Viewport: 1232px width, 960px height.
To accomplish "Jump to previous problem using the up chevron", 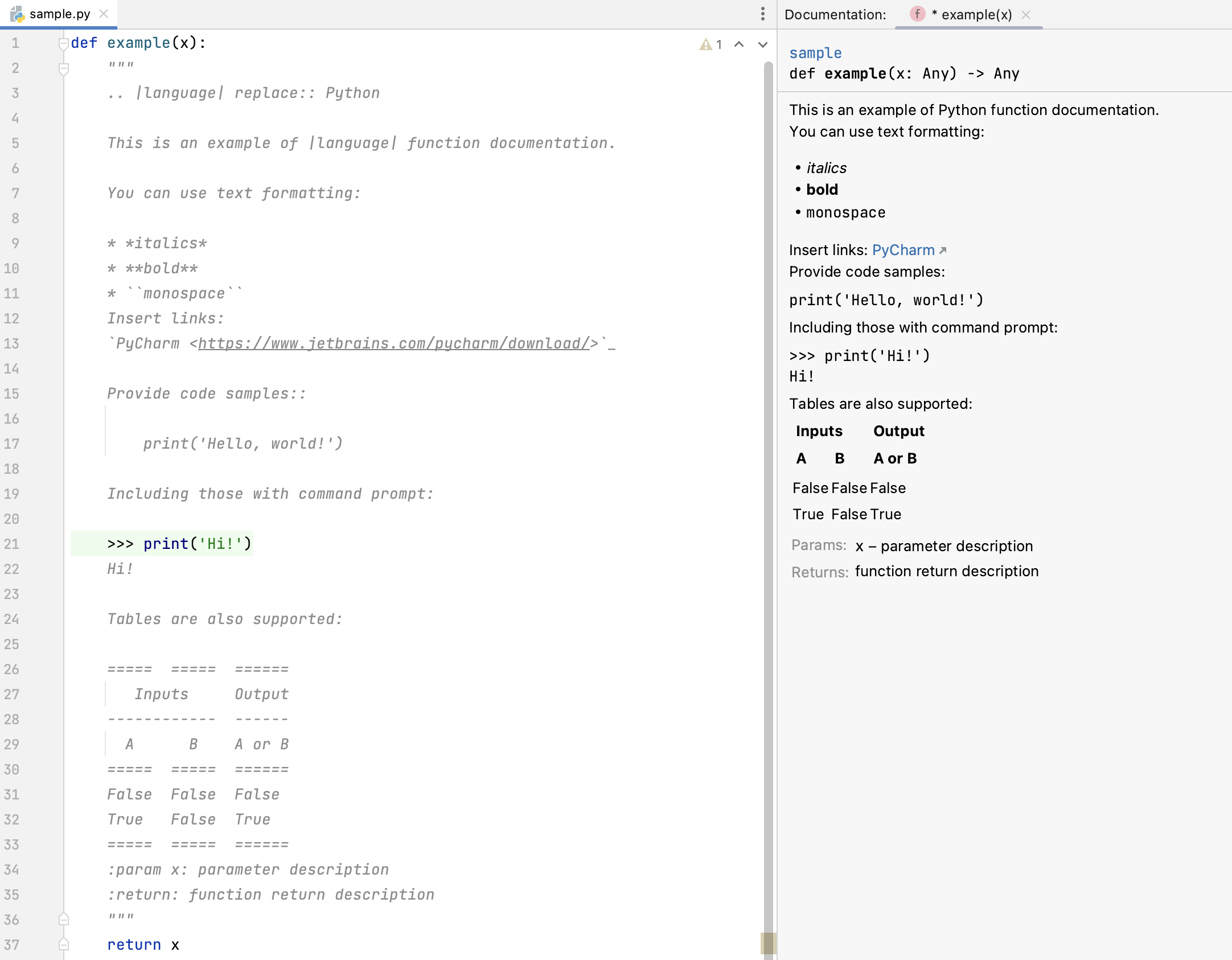I will [738, 44].
